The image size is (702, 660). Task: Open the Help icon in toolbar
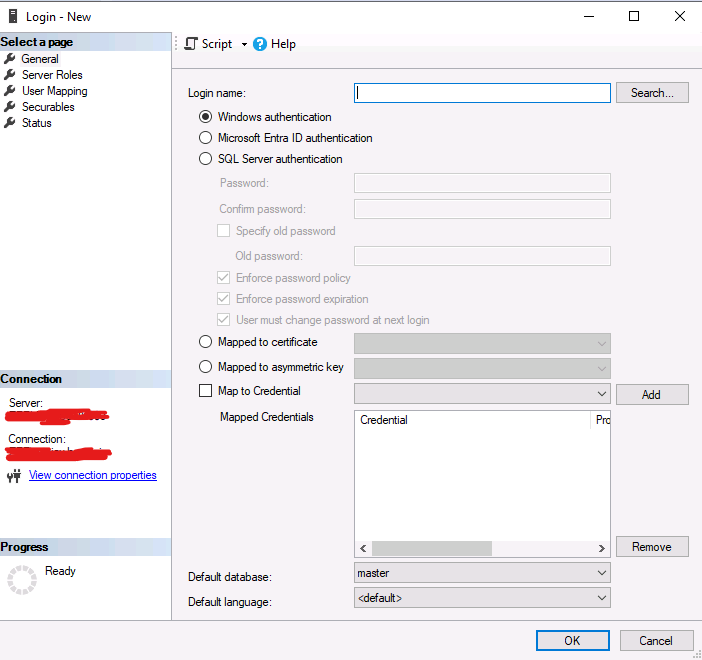pos(260,44)
